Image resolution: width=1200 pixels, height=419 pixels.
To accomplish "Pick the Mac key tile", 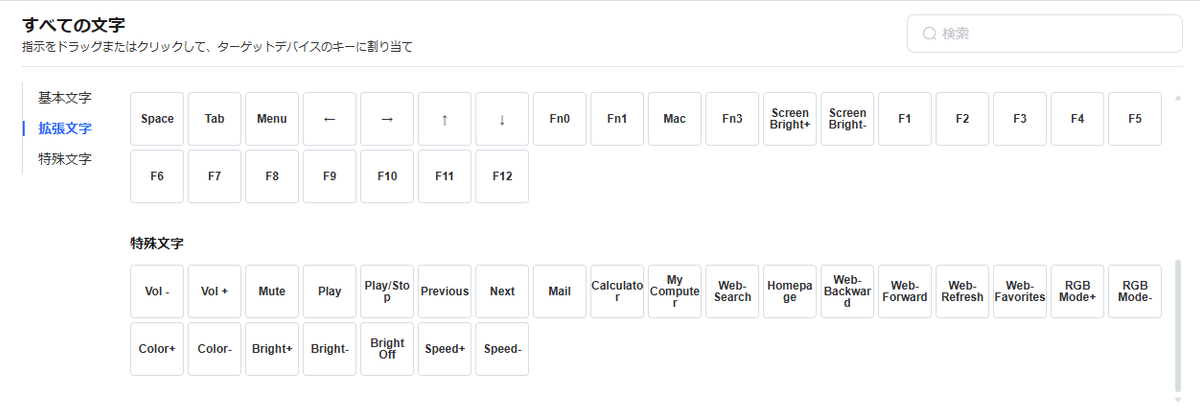I will click(675, 118).
